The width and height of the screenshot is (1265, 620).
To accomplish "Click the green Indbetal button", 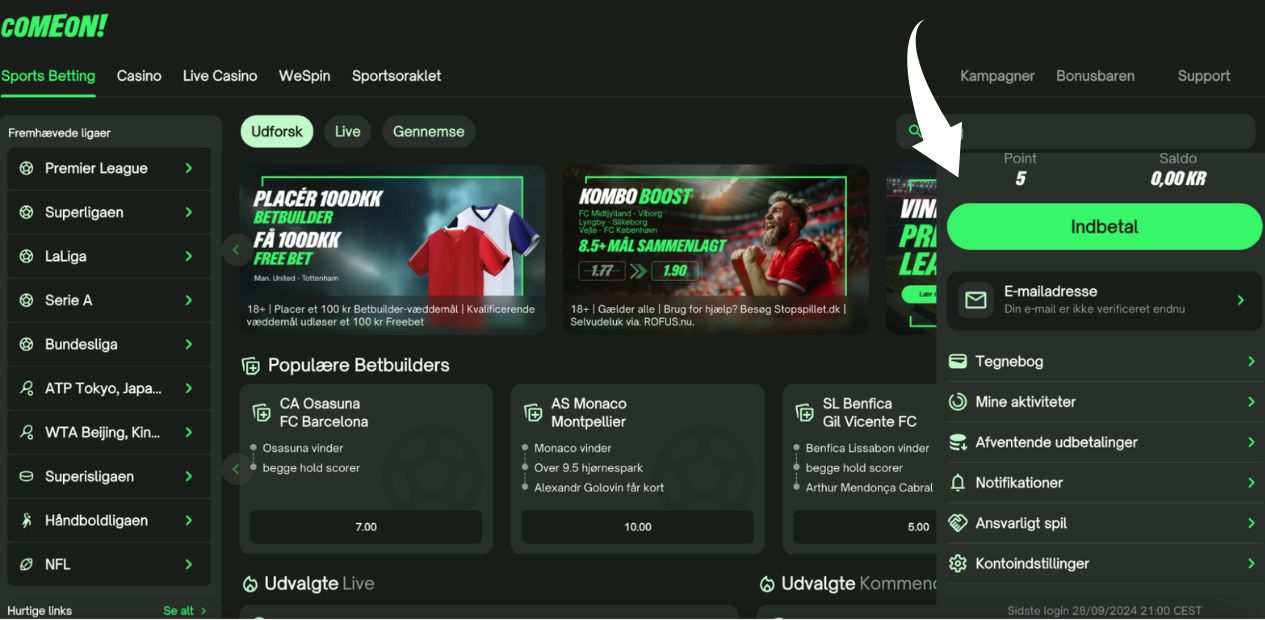I will [x=1105, y=227].
